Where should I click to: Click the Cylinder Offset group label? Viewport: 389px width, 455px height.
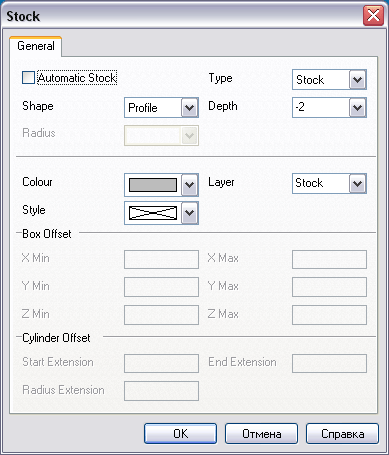coord(56,338)
